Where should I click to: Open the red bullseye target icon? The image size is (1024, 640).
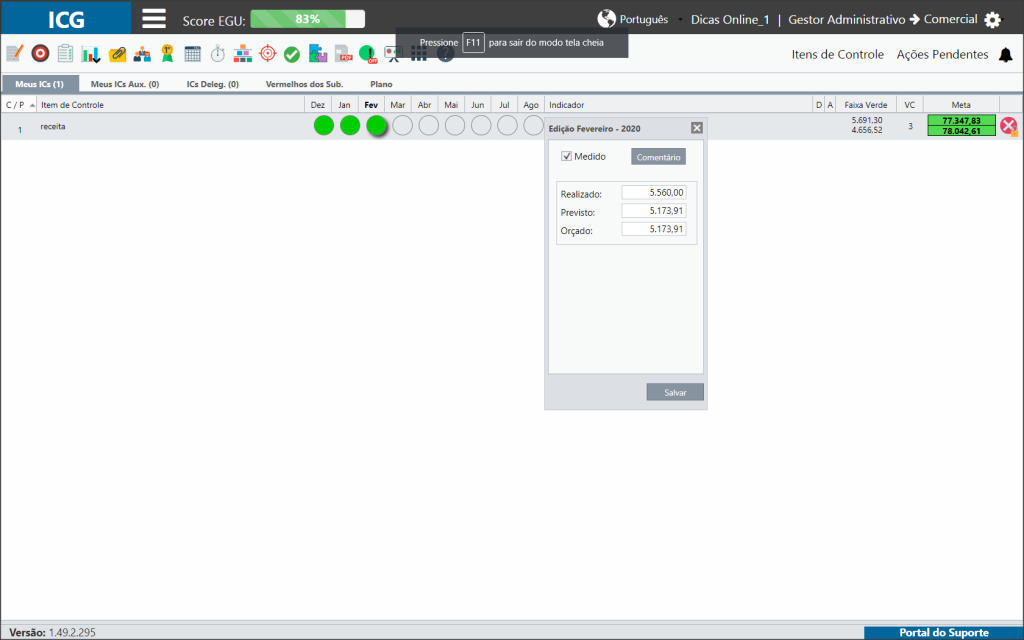pos(40,54)
